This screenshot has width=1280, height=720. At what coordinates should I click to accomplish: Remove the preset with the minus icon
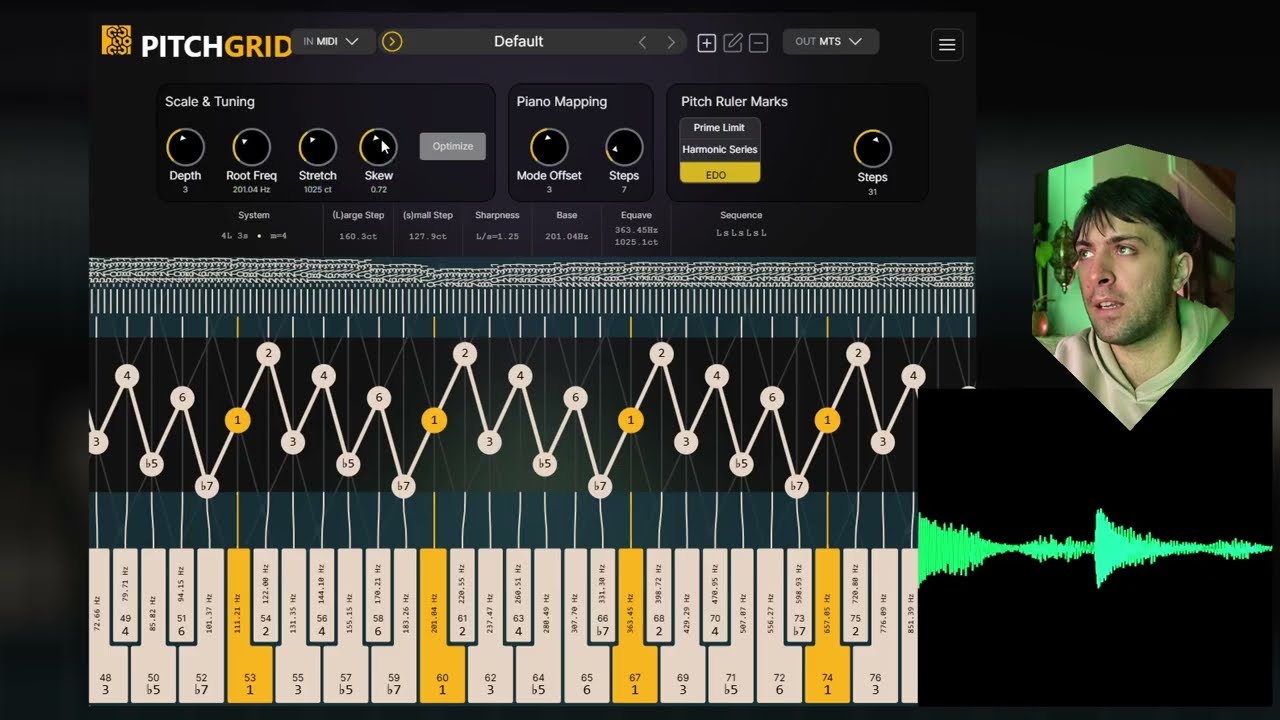click(759, 42)
